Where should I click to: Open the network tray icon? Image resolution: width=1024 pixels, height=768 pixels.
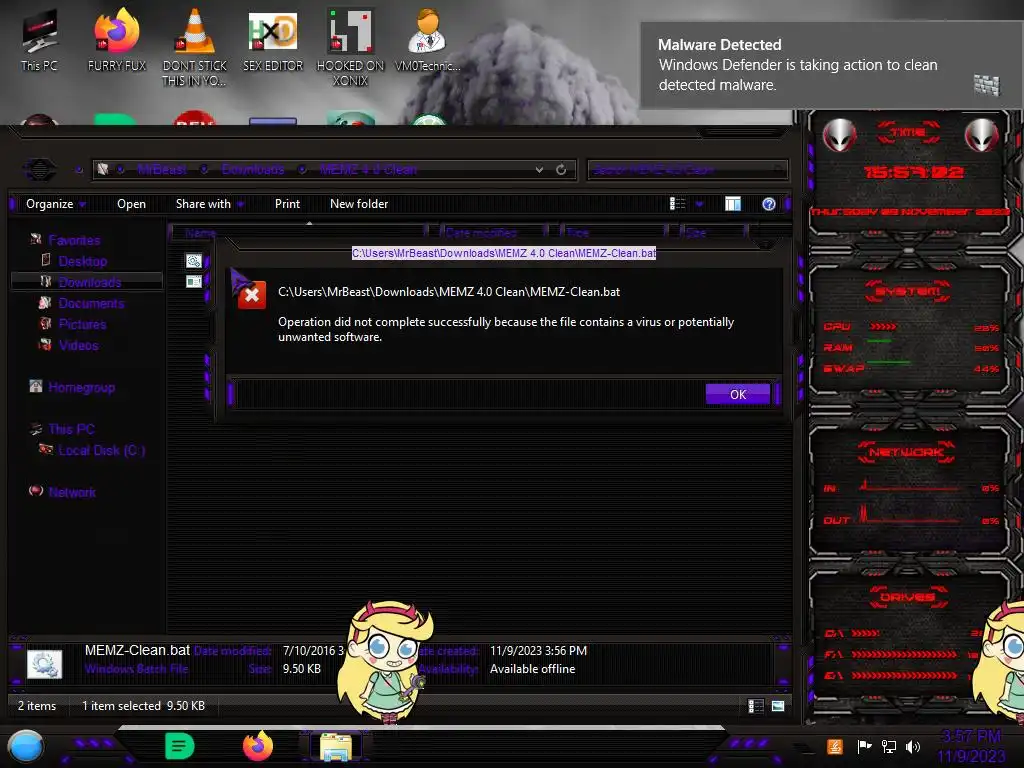click(x=889, y=746)
